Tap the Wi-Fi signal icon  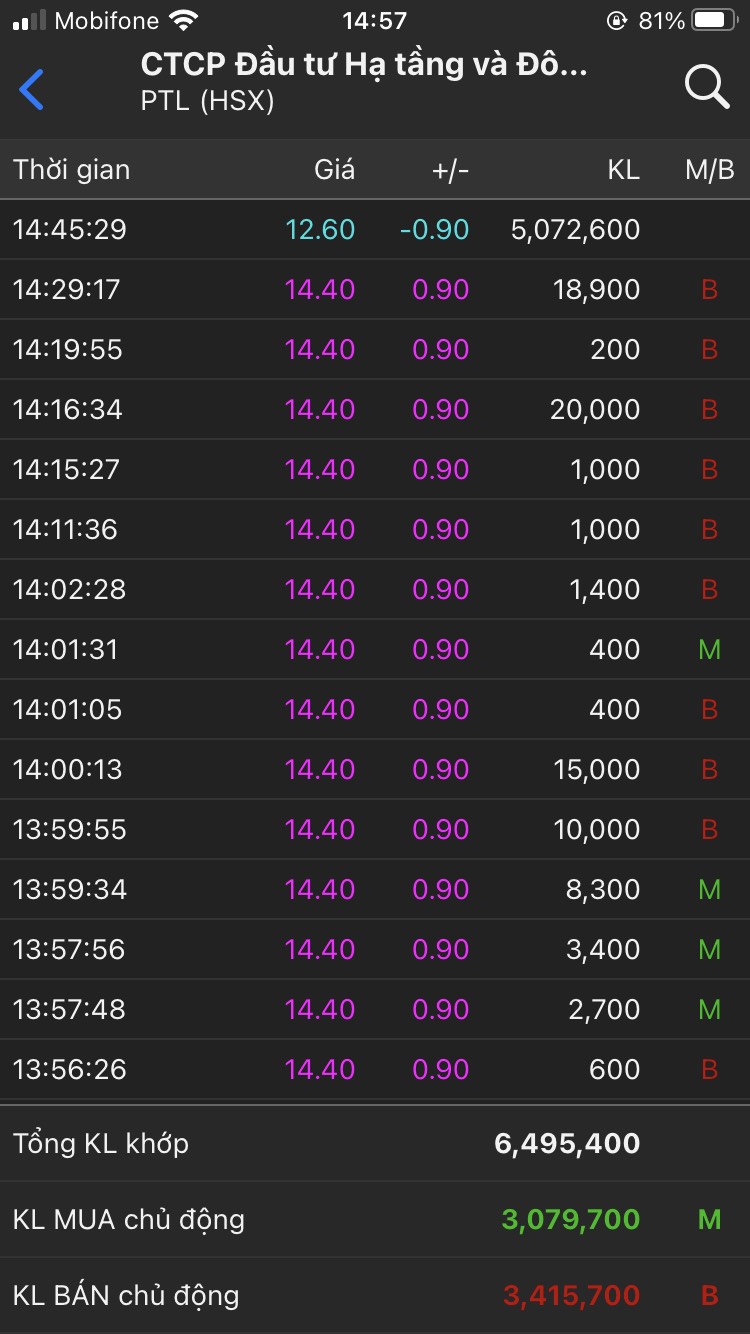(183, 21)
